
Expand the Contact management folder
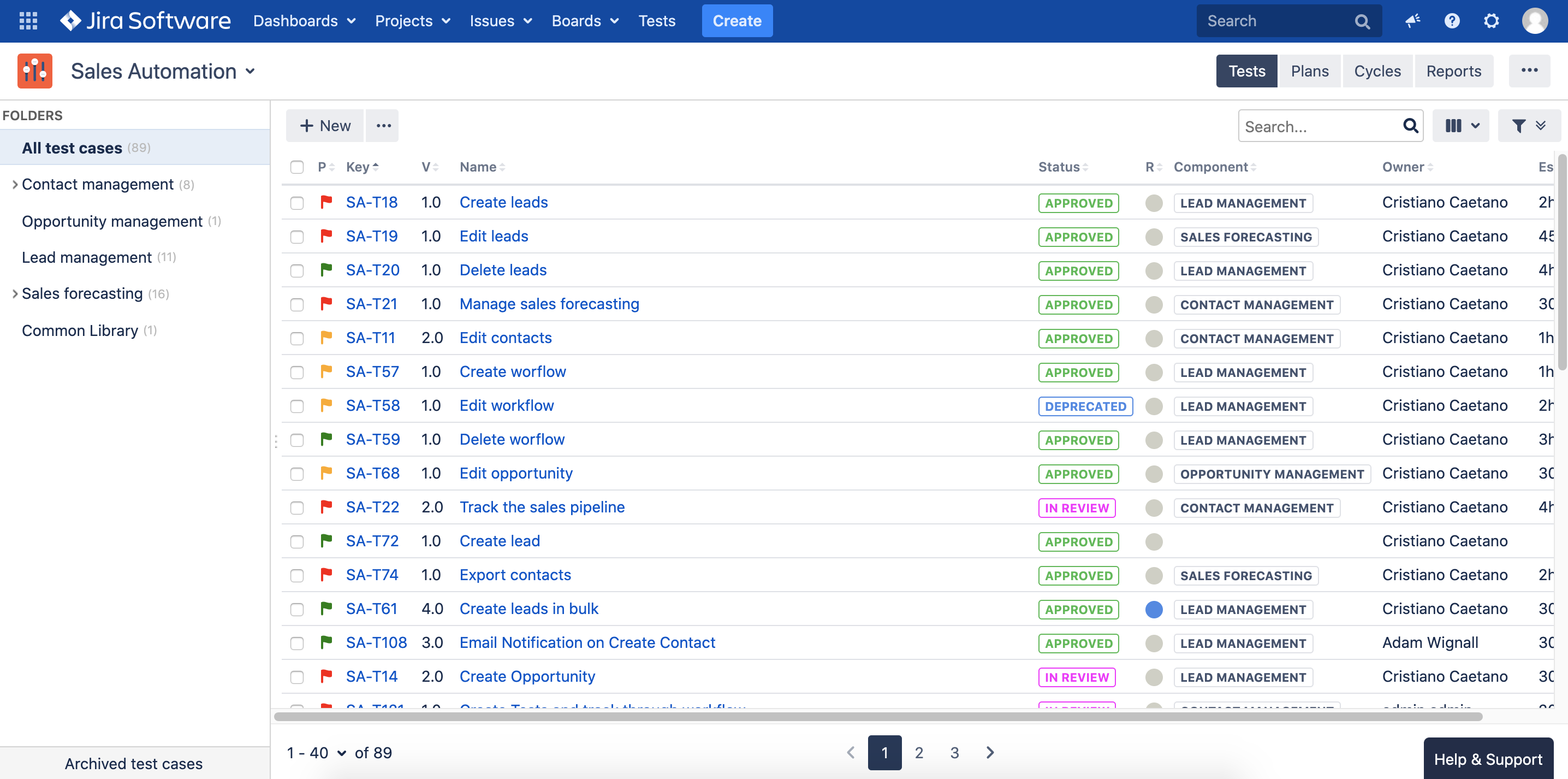coord(15,184)
